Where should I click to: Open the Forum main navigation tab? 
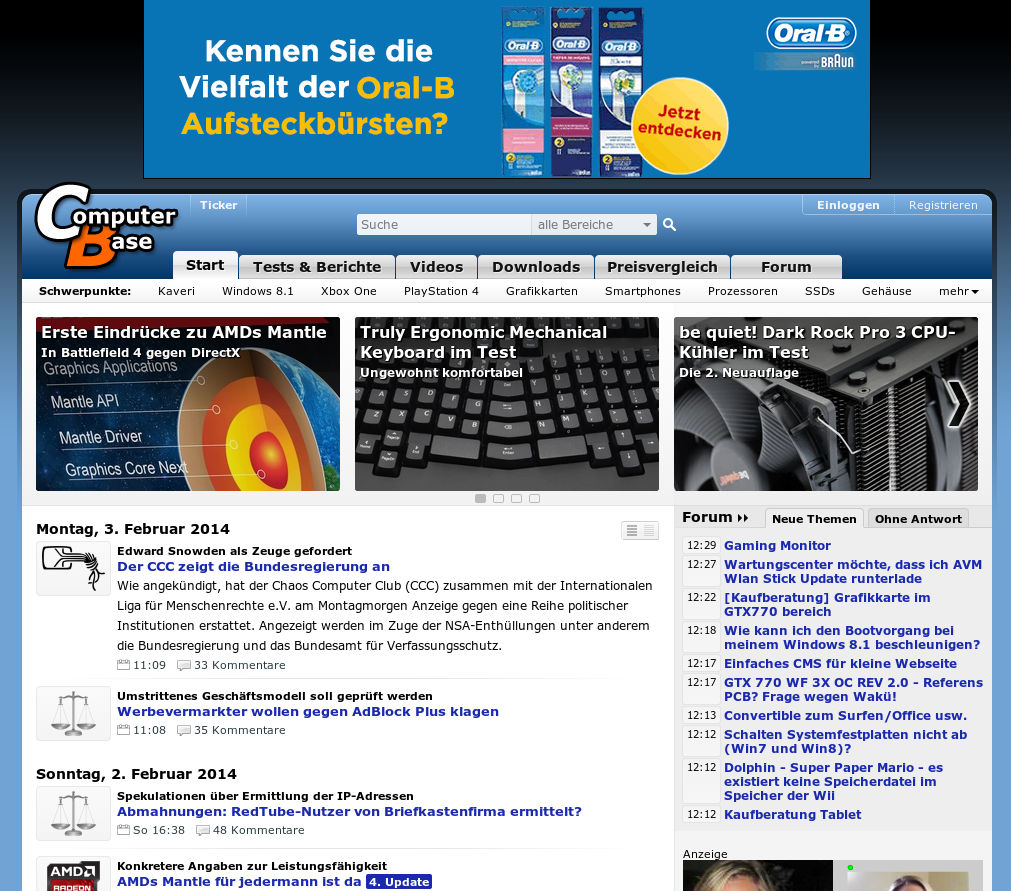(786, 267)
